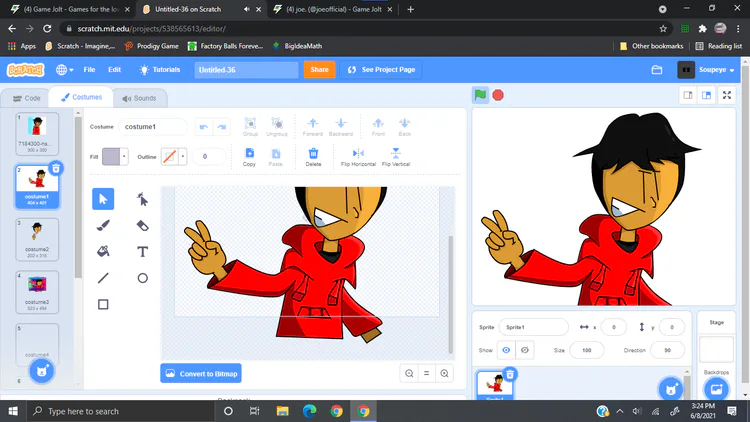Screen dimensions: 750x422
Task: Select the Reshape tool
Action: 143,199
